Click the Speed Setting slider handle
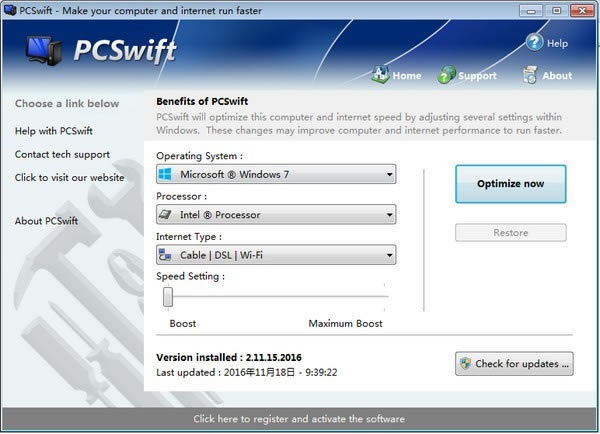Image resolution: width=600 pixels, height=434 pixels. [x=168, y=296]
